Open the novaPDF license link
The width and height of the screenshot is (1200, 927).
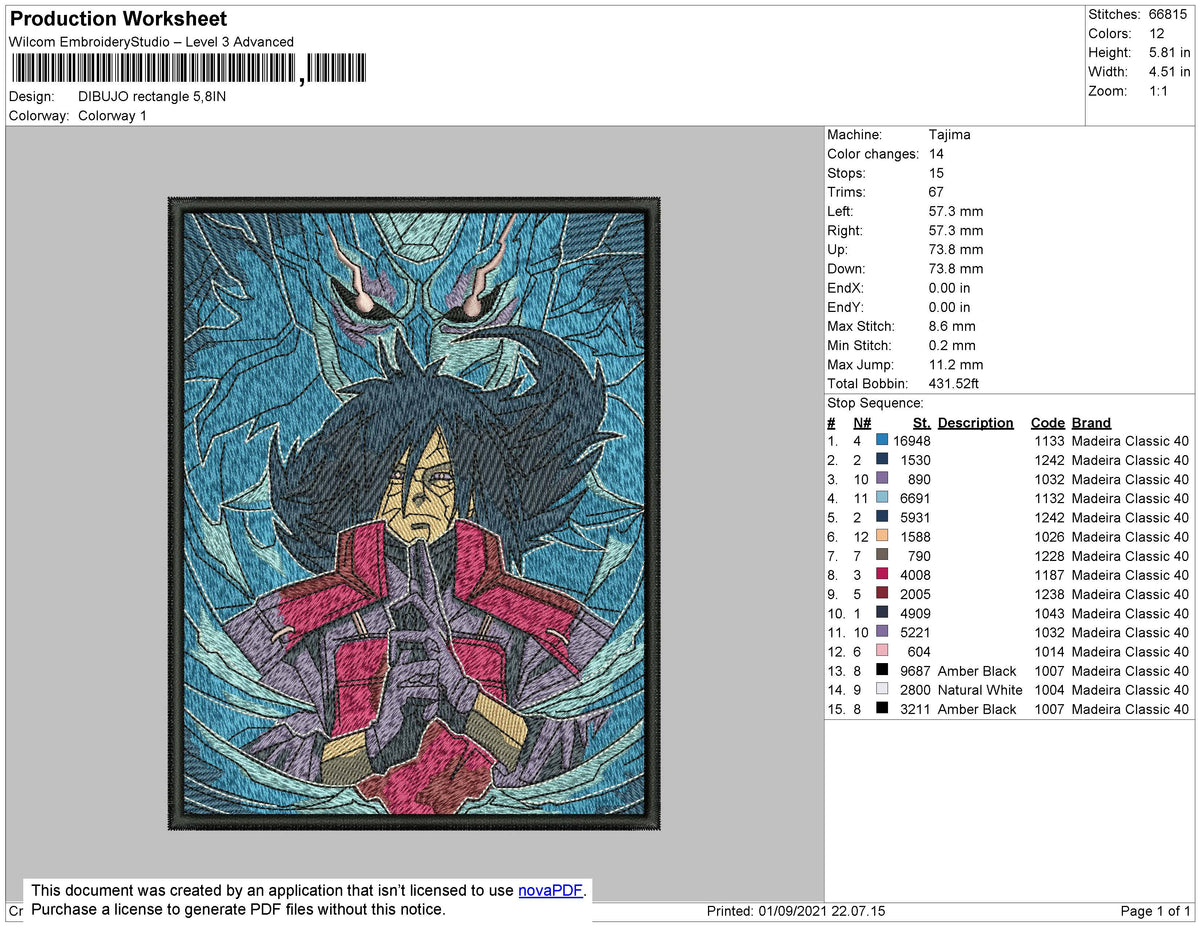click(549, 890)
